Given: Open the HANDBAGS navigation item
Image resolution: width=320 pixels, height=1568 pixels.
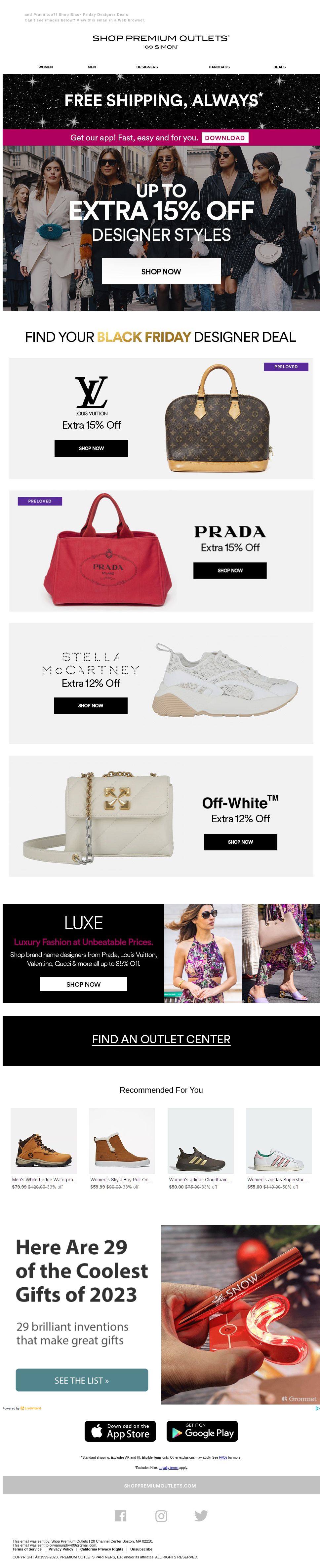Looking at the screenshot, I should 219,67.
